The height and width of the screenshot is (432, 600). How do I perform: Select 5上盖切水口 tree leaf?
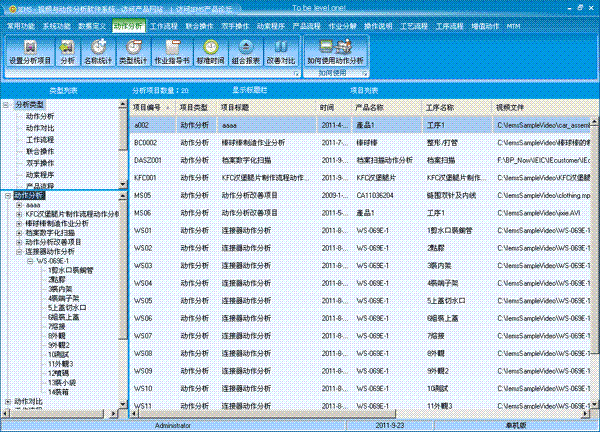tap(67, 308)
